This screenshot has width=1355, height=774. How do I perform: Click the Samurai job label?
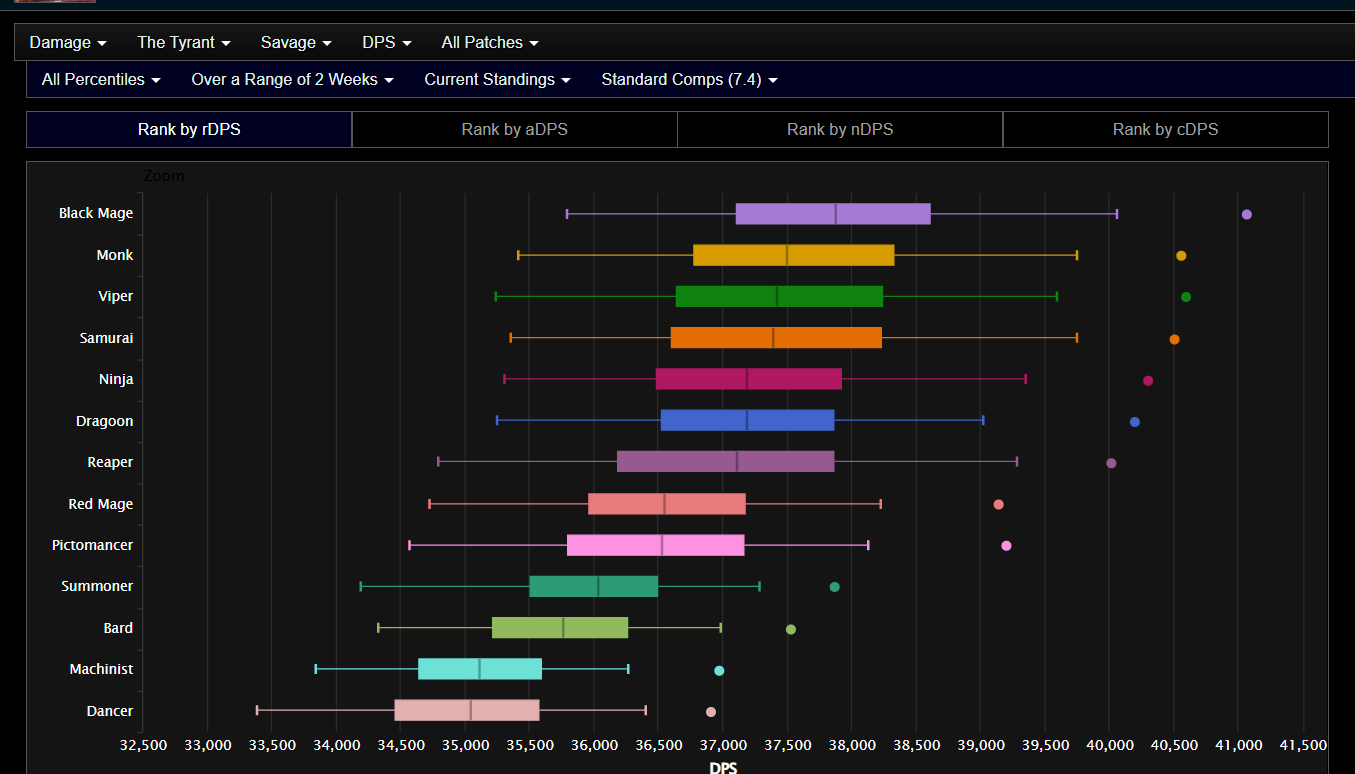tap(106, 338)
